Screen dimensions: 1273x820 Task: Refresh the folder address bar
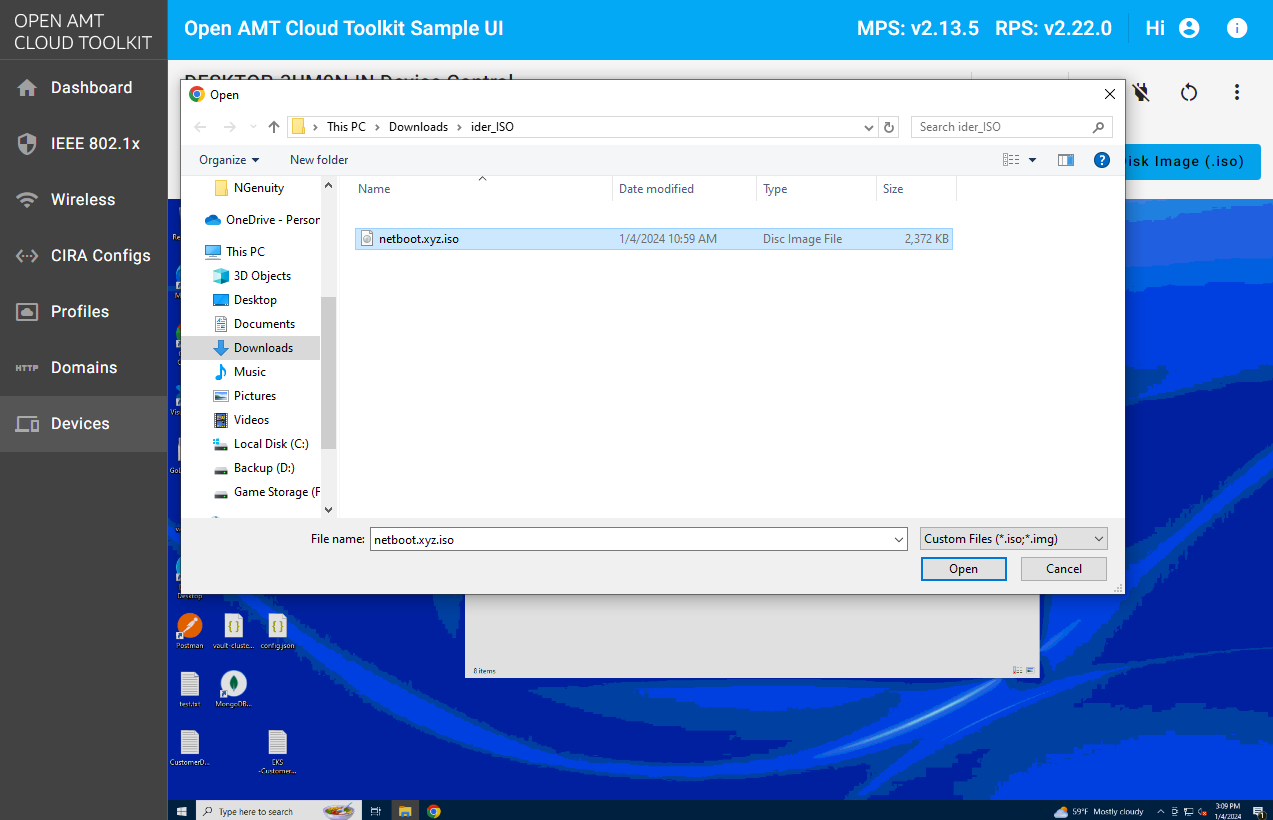889,127
